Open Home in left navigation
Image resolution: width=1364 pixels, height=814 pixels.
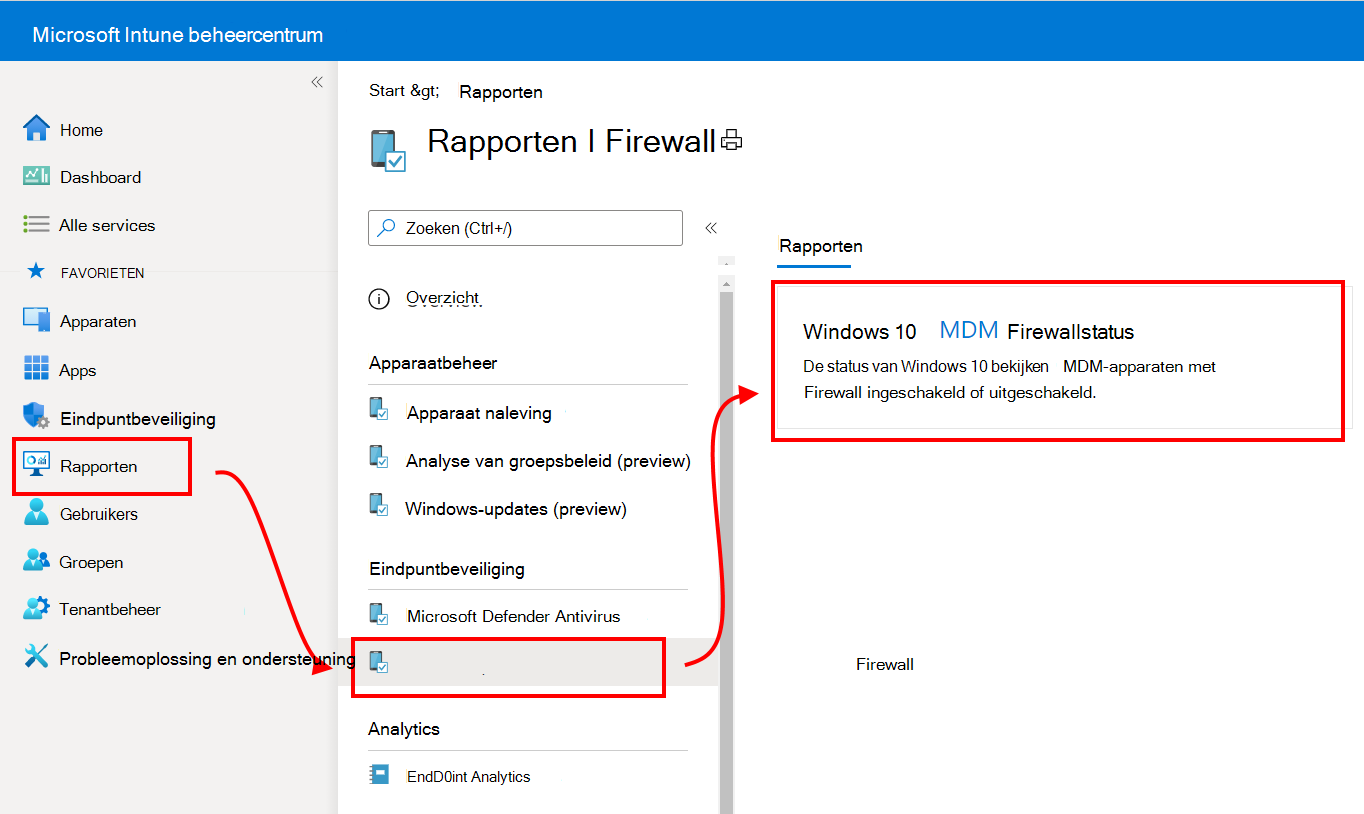tap(81, 130)
